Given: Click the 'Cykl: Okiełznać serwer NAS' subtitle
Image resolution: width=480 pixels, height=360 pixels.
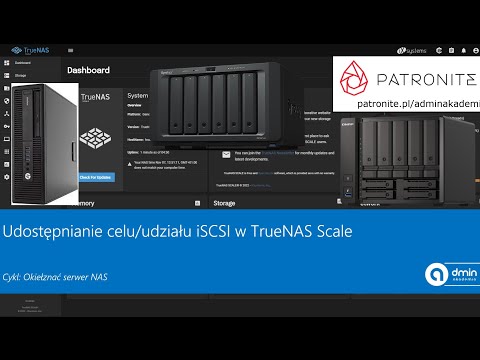Looking at the screenshot, I should tap(55, 277).
